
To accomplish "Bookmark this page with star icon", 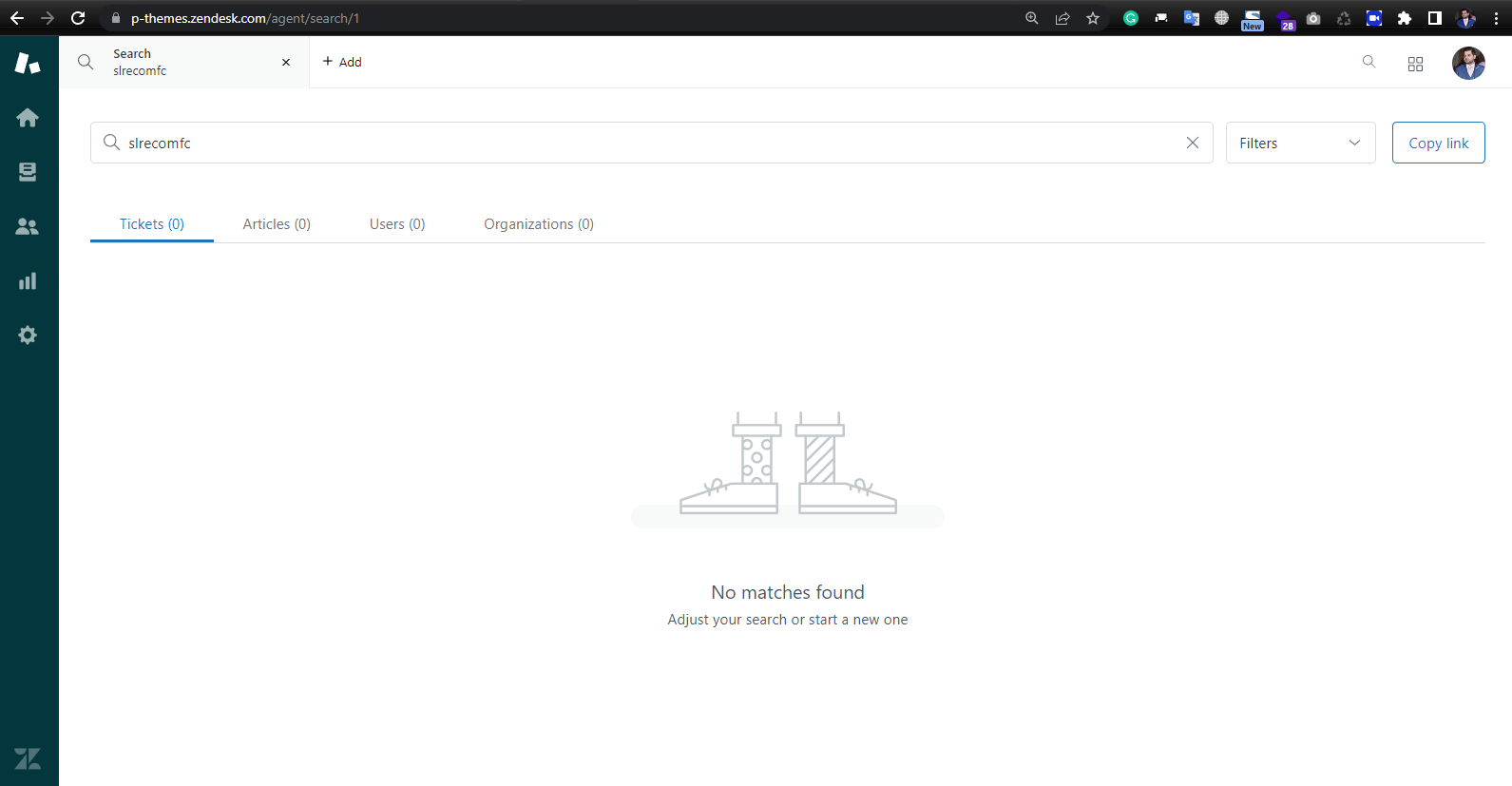I will tap(1093, 18).
